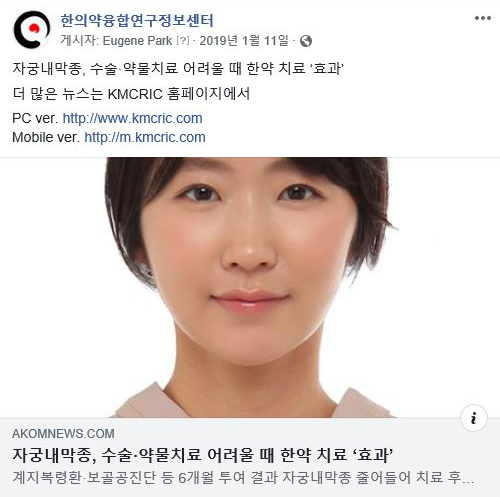
Task: Open the 한의약융합연구정보센터 page name link
Action: pos(137,21)
